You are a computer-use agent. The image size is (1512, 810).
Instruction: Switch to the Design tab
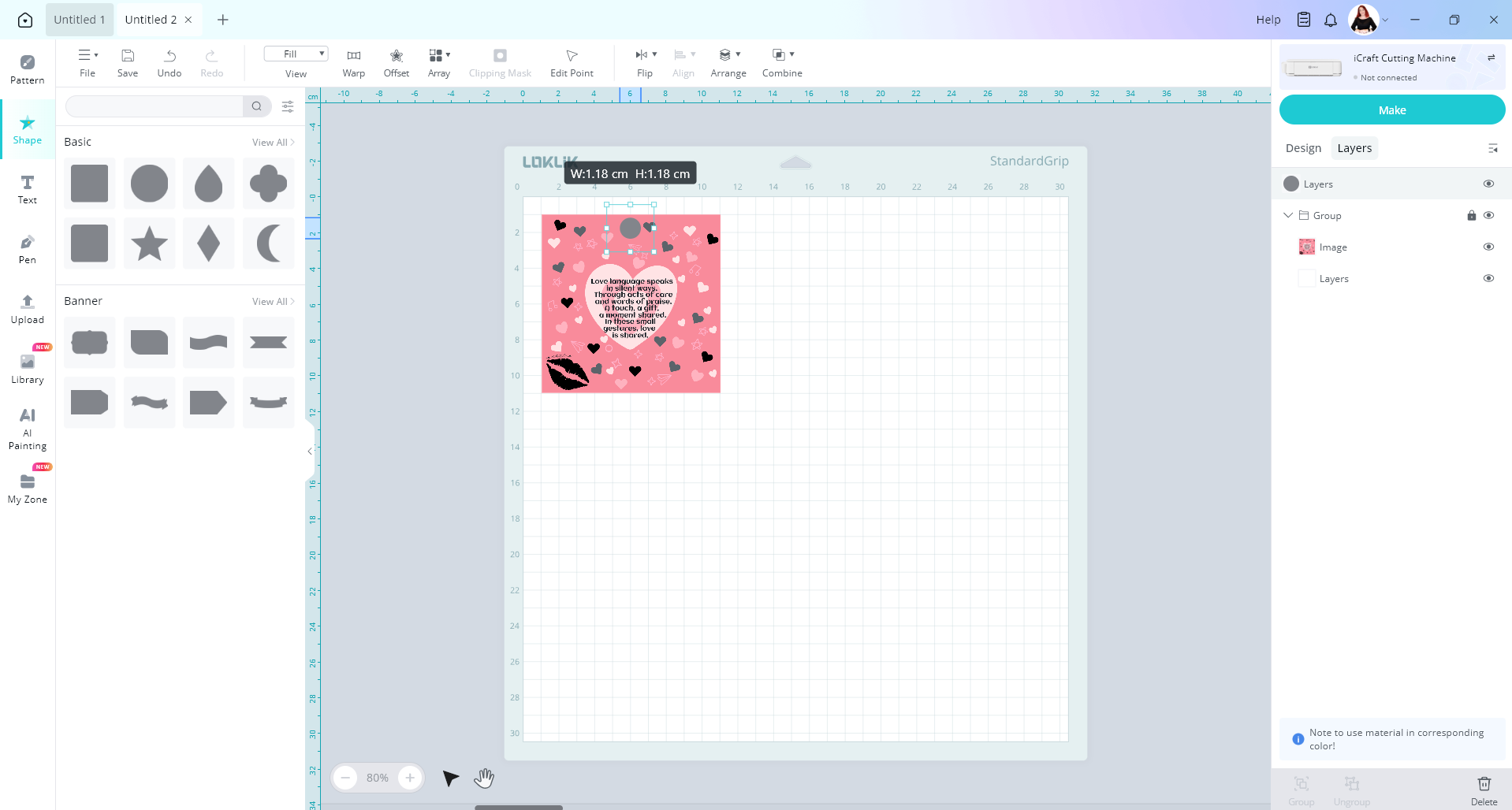(1303, 148)
